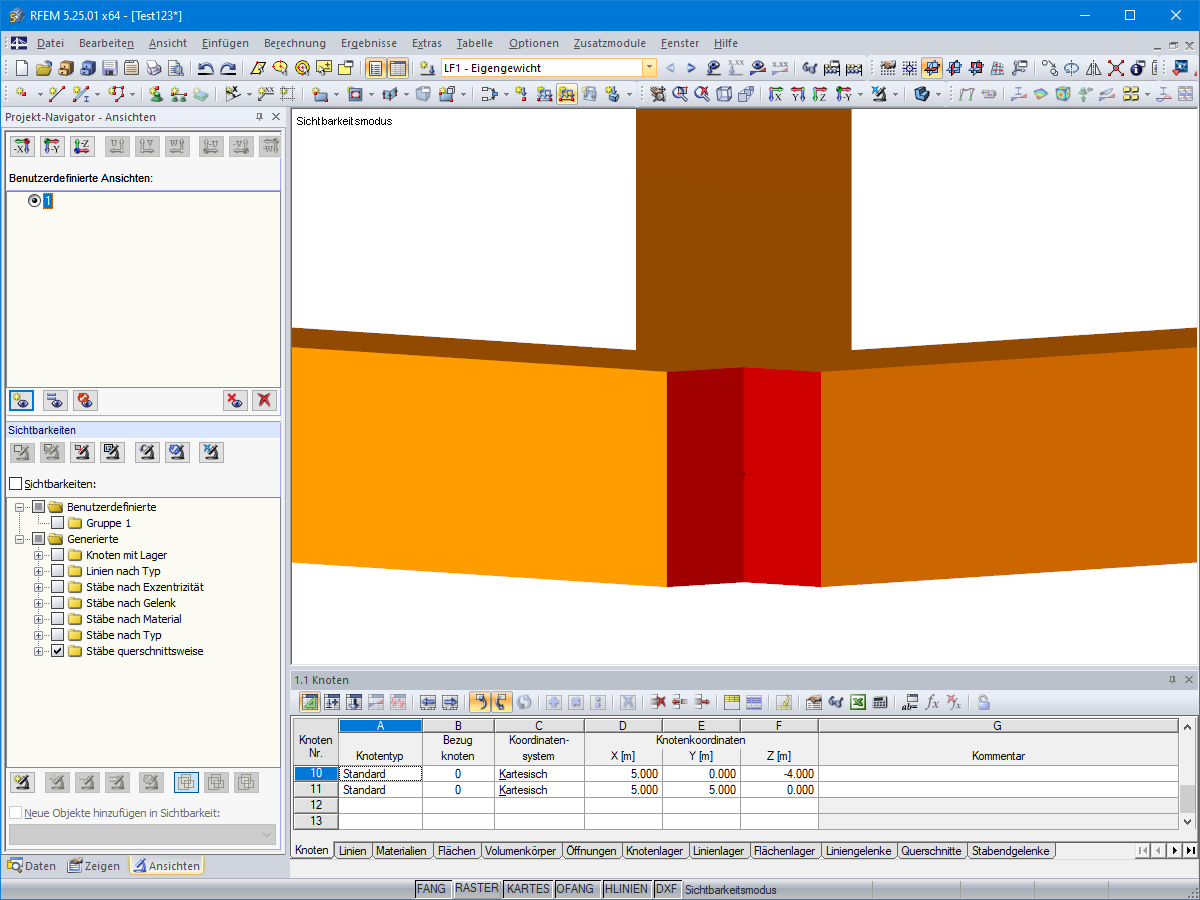
Task: Open the Berechnung menu
Action: pos(295,43)
